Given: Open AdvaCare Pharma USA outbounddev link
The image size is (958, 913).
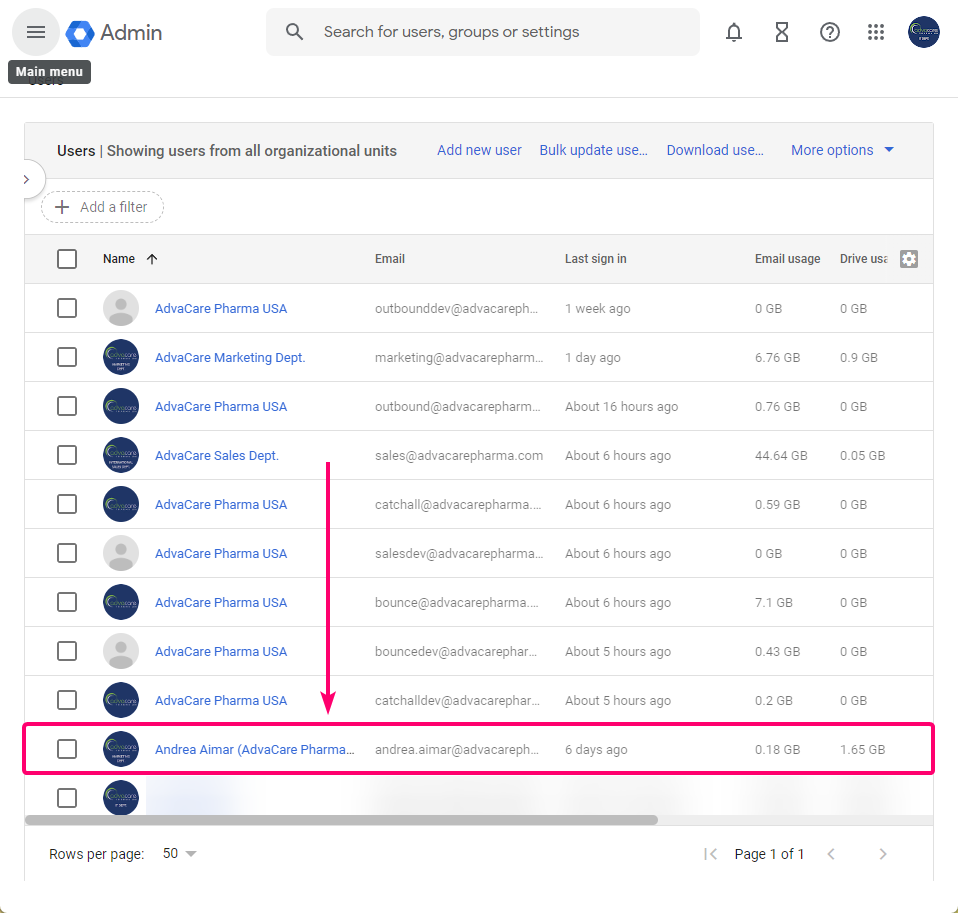Looking at the screenshot, I should click(x=221, y=309).
